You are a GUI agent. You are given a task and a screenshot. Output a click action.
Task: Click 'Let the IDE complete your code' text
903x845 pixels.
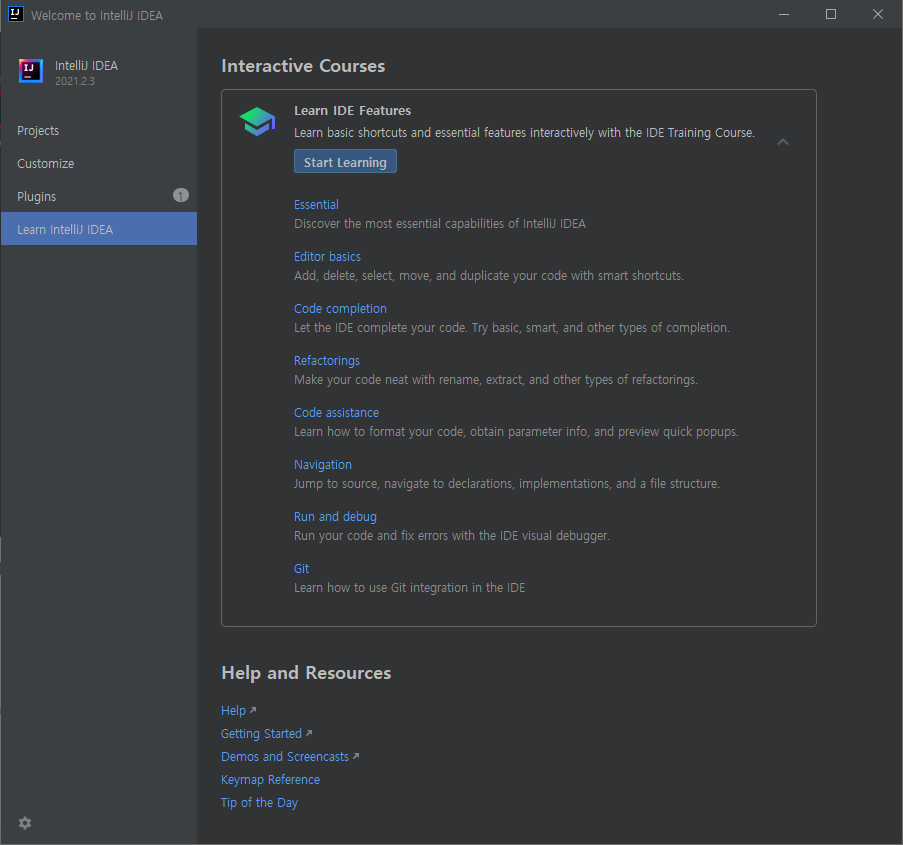(511, 328)
